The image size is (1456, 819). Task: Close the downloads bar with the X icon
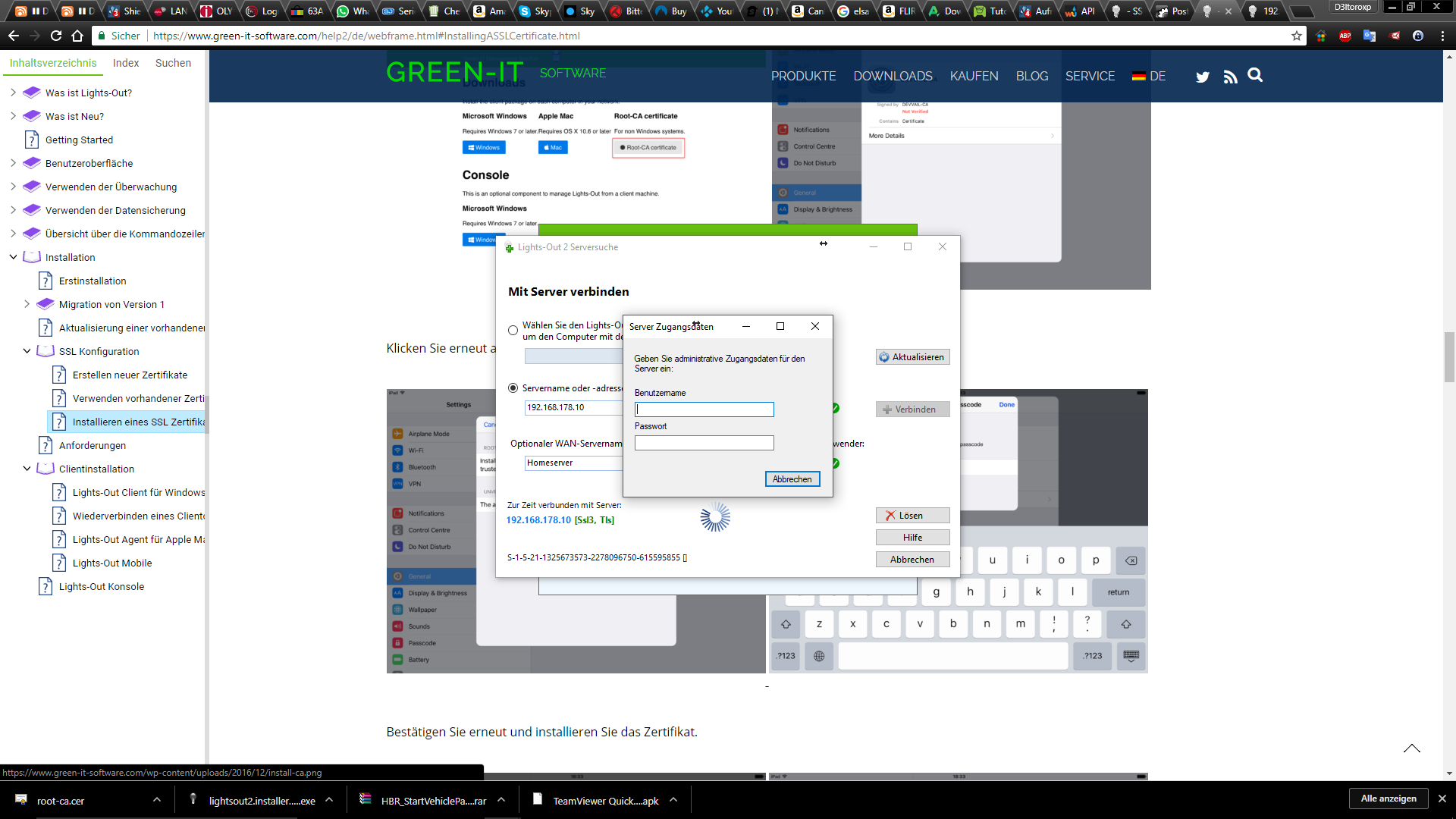(1442, 799)
